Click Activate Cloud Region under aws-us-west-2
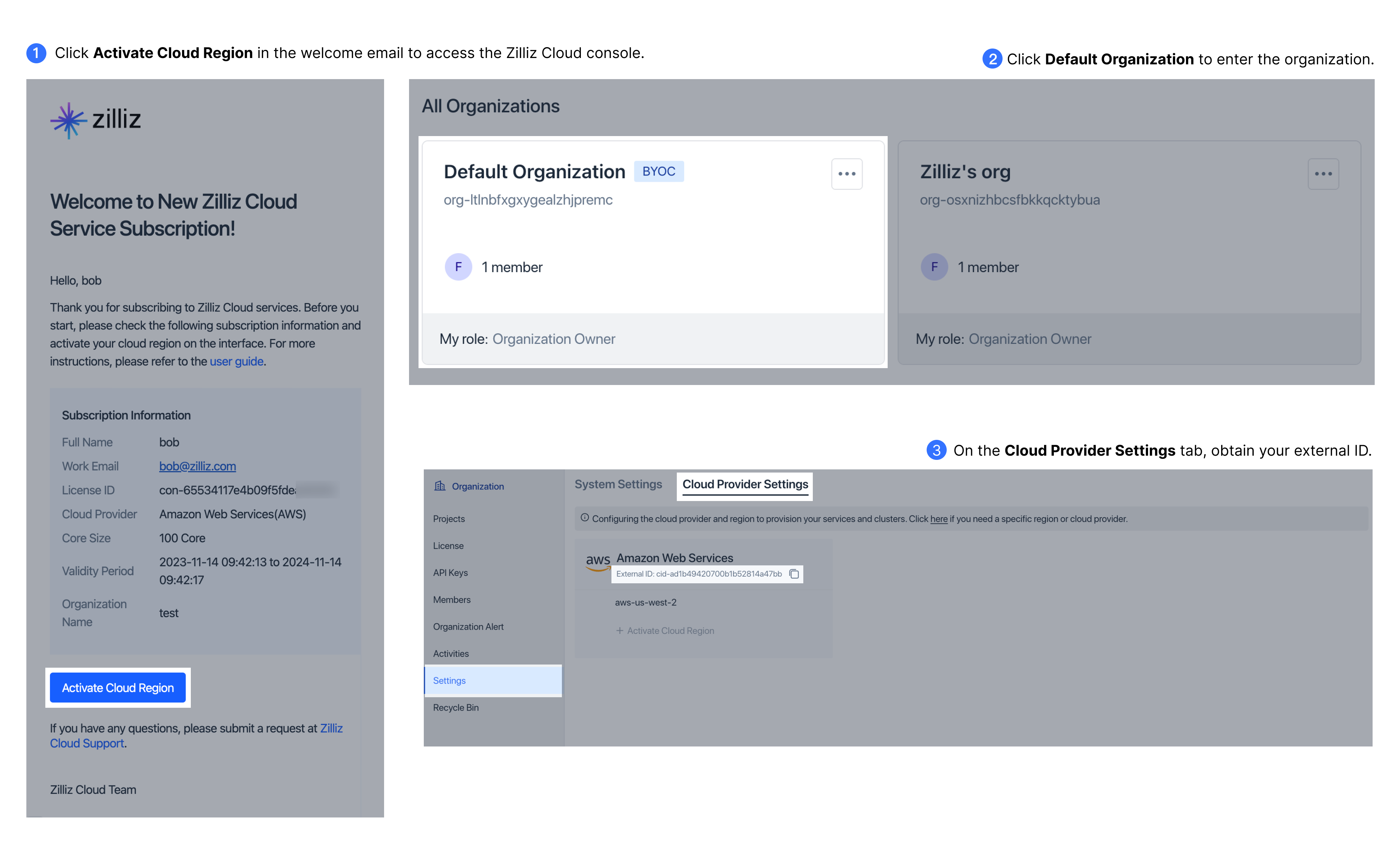 pyautogui.click(x=670, y=630)
